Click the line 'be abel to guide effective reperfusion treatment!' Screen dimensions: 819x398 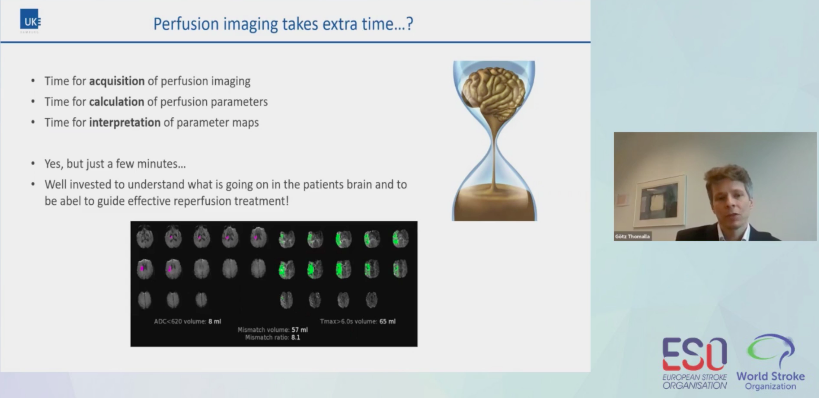[x=167, y=201]
